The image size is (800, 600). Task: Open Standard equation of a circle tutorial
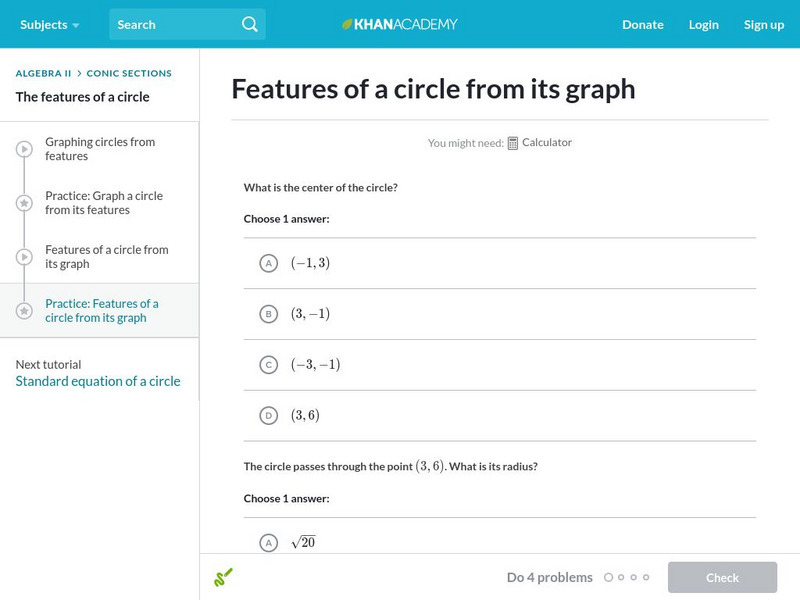[98, 381]
